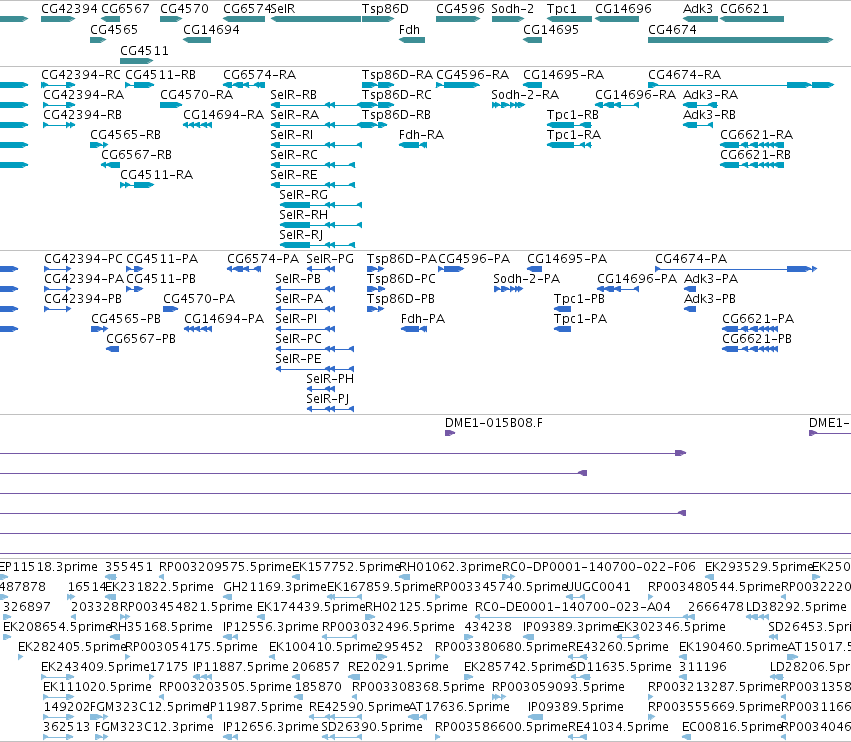Click transcript SelR-RJ label
This screenshot has height=742, width=851.
pyautogui.click(x=301, y=235)
